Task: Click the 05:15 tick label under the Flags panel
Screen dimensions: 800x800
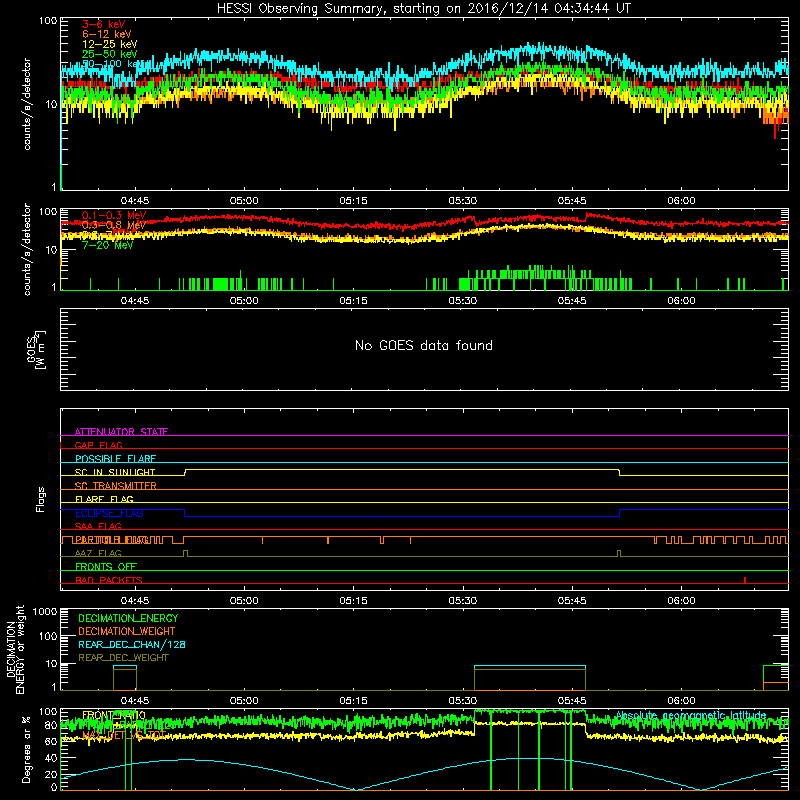Action: tap(353, 601)
